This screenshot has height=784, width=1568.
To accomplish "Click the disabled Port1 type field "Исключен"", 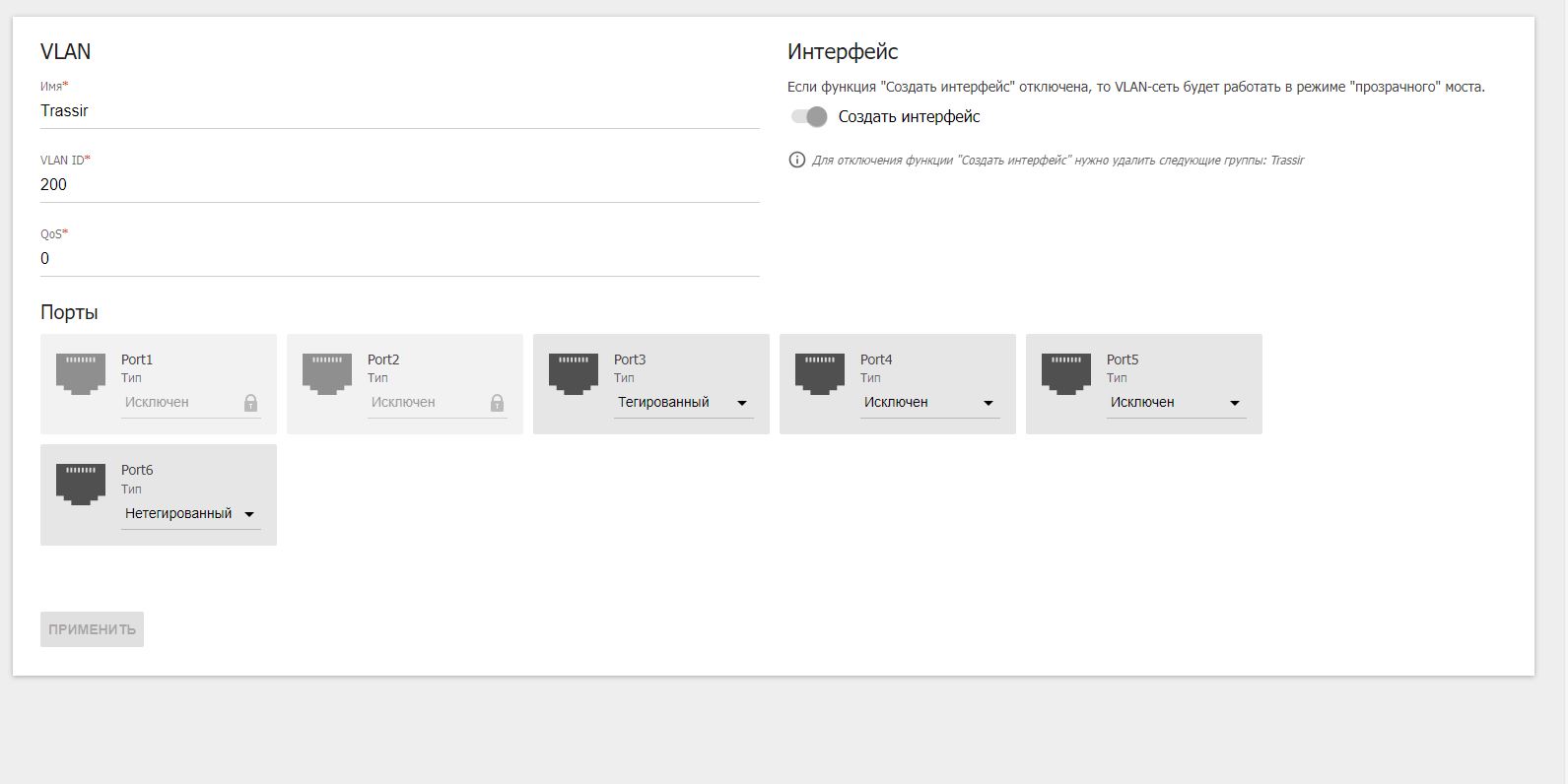I will coord(177,403).
